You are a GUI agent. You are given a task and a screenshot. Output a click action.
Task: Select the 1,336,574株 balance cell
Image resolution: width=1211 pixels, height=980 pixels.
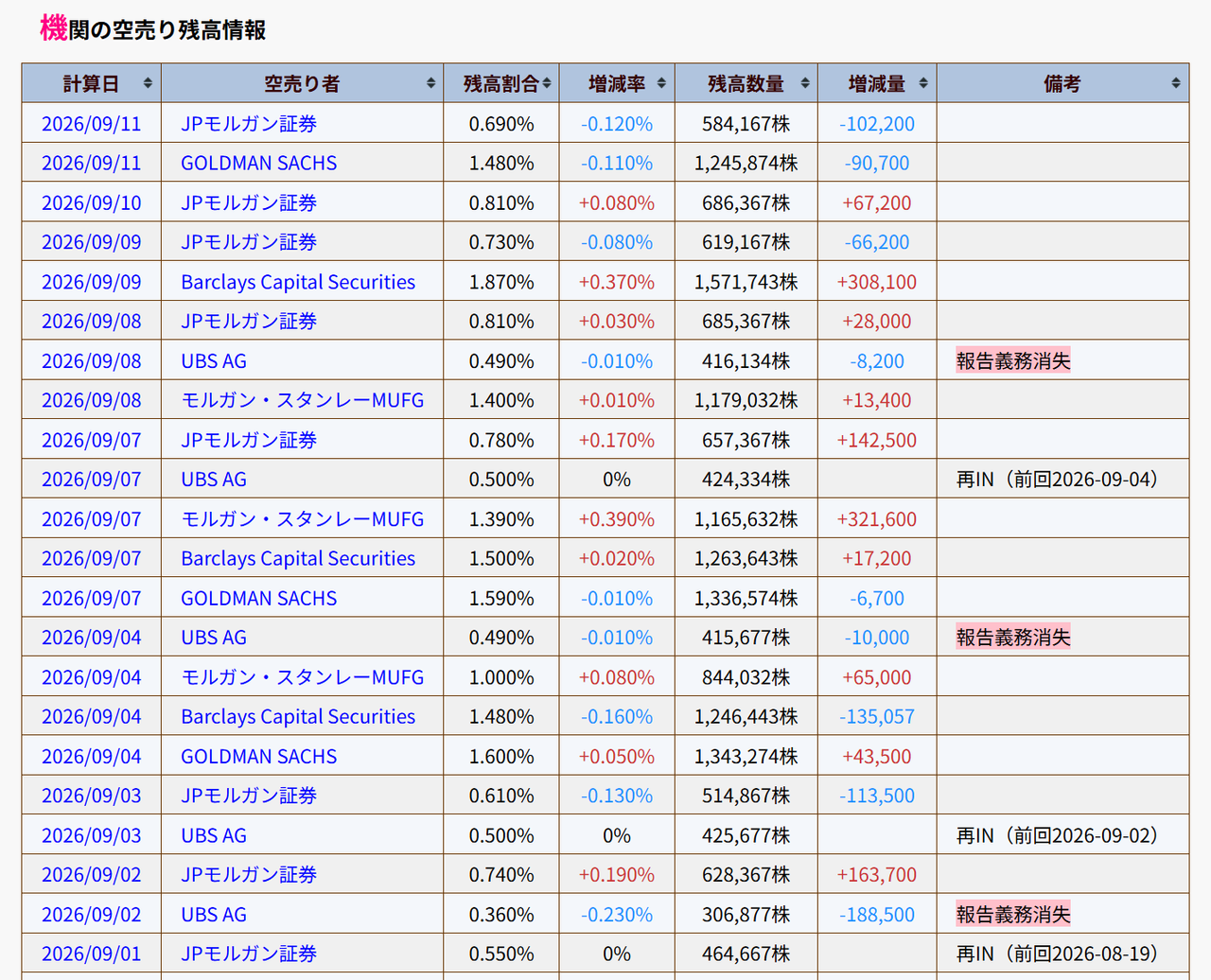tap(746, 598)
